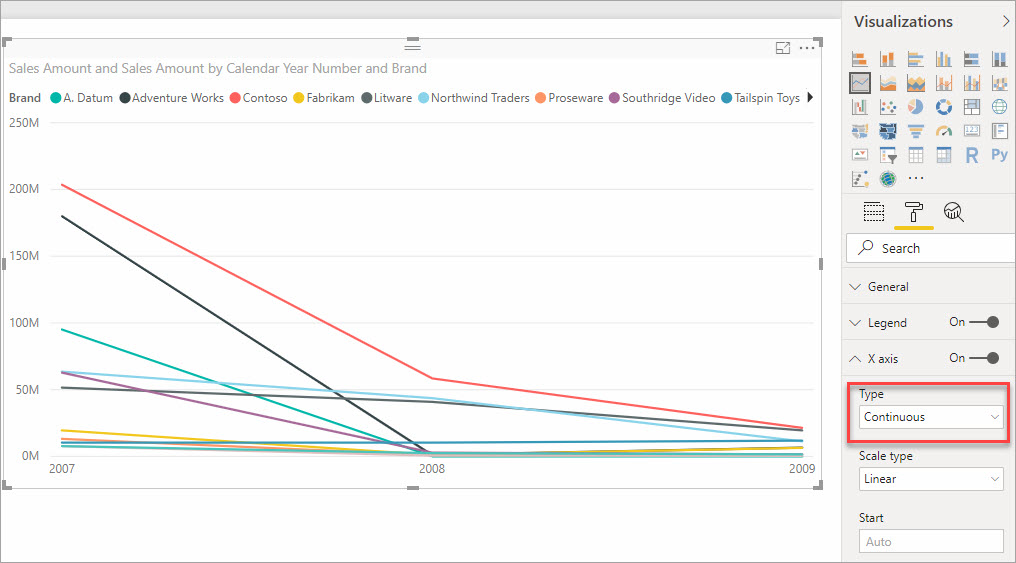Switch to the Format paint roller tab

tap(914, 212)
